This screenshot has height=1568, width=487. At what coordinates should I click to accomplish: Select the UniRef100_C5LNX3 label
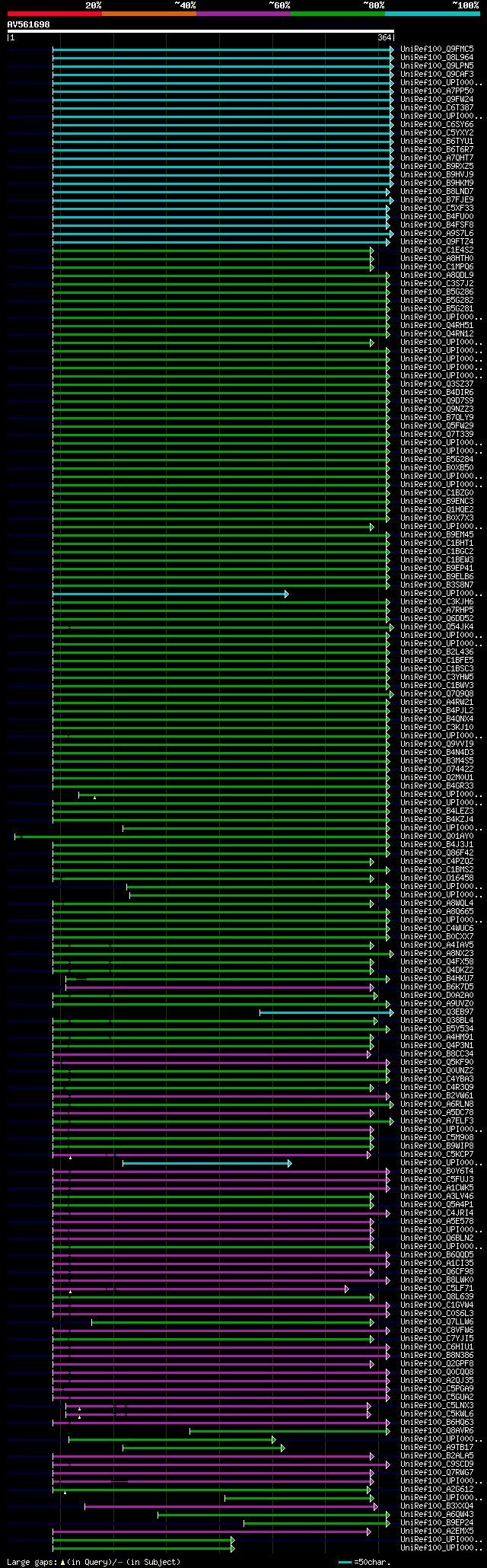coord(437,1405)
